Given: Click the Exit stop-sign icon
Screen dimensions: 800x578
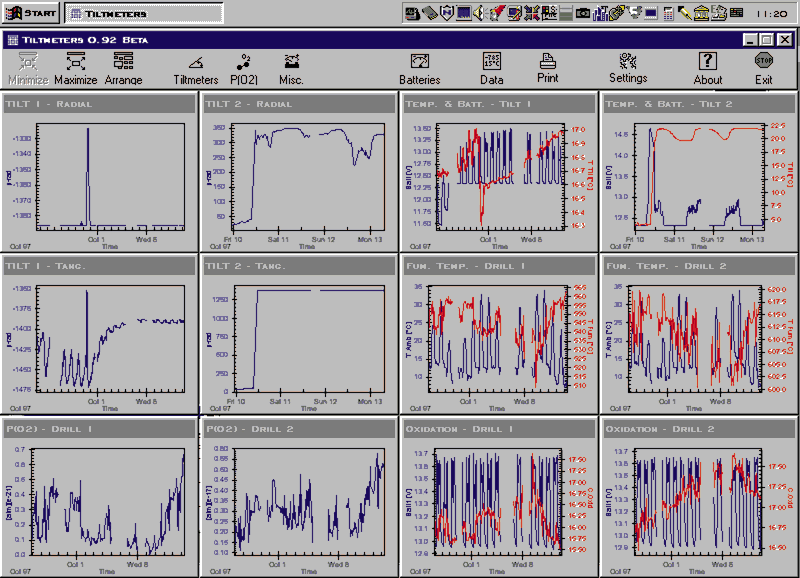Looking at the screenshot, I should pyautogui.click(x=764, y=68).
